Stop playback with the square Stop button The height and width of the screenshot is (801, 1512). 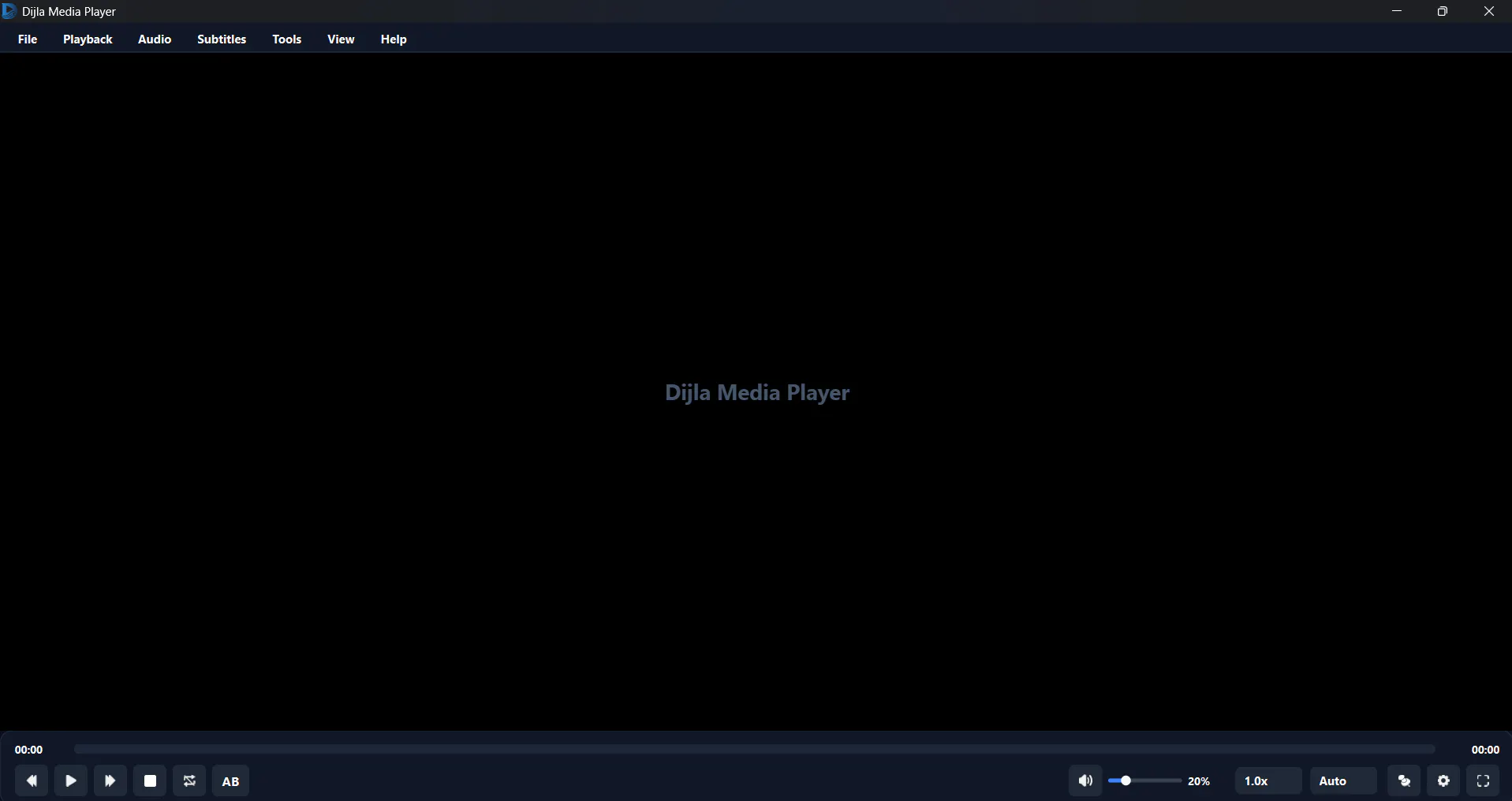tap(150, 781)
